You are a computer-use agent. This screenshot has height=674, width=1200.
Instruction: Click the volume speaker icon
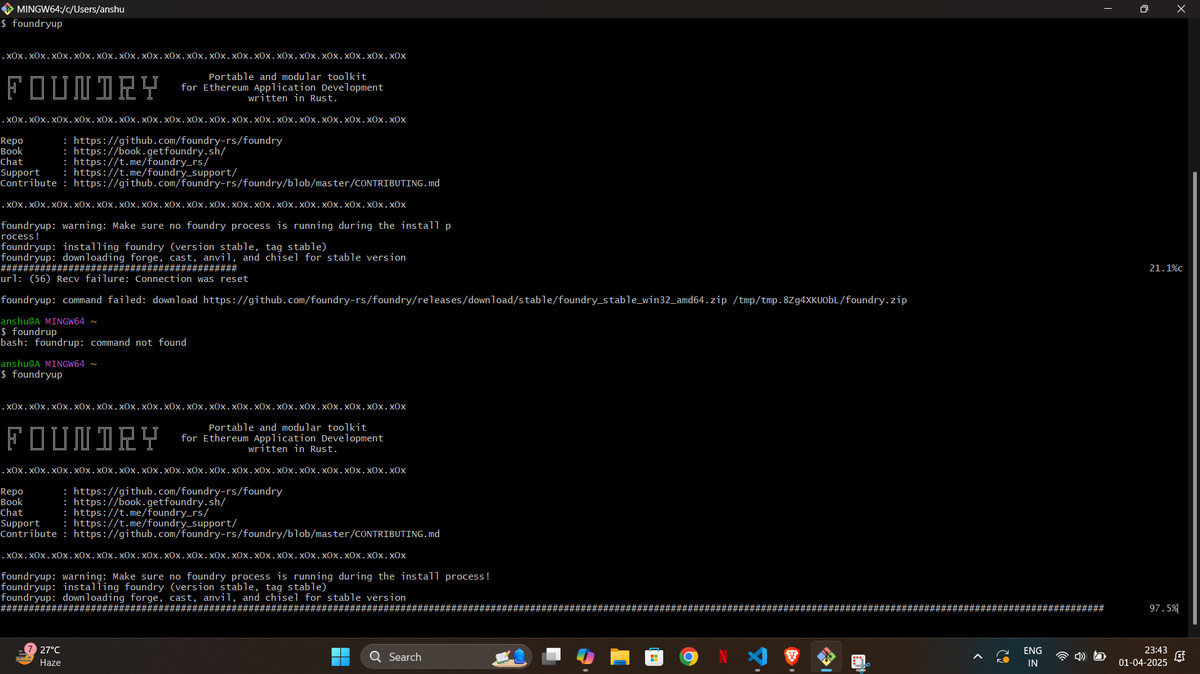tap(1080, 657)
